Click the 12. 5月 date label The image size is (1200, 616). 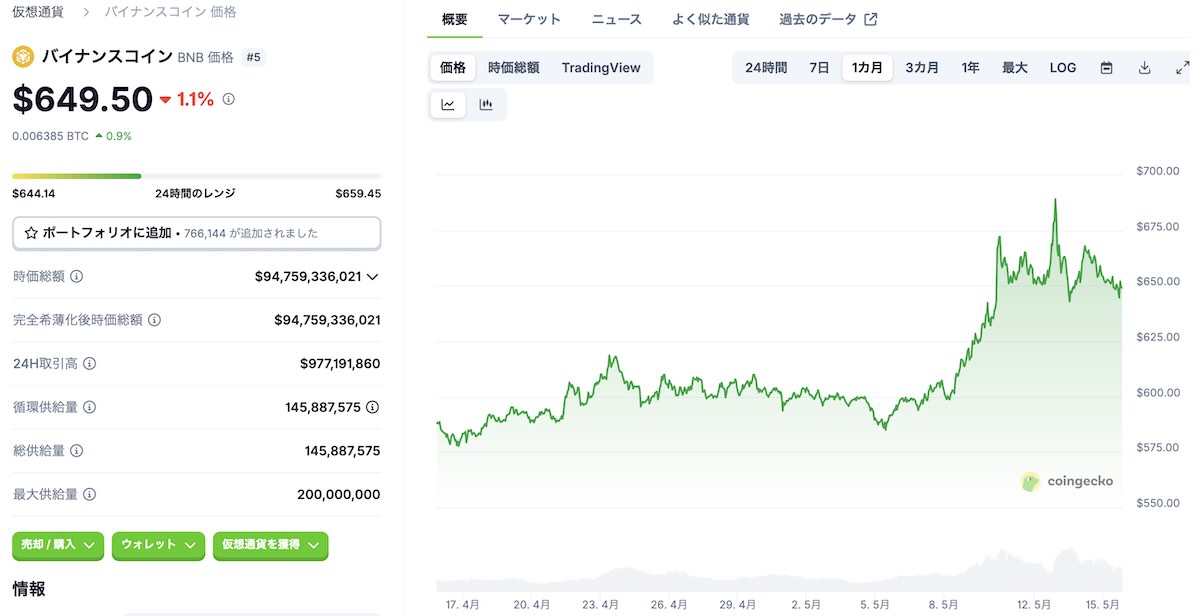point(1034,605)
